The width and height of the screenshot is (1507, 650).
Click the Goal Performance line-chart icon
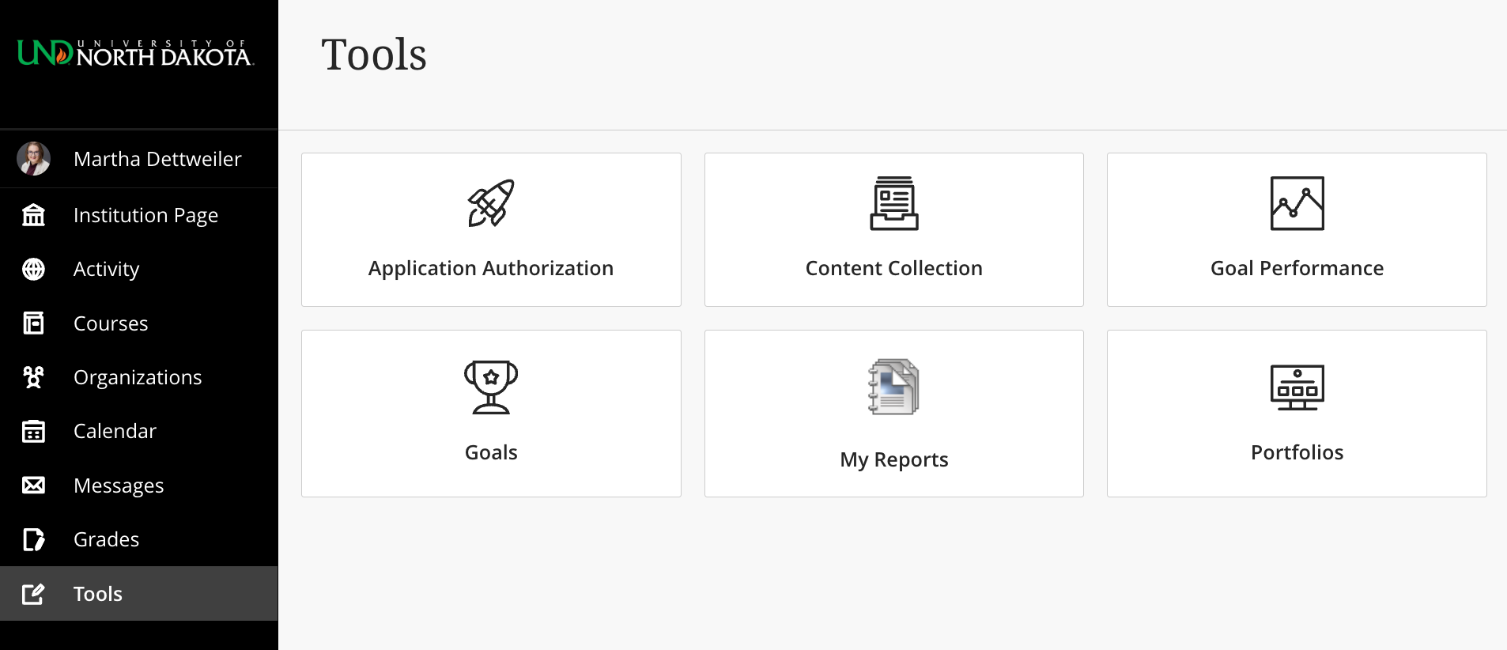click(x=1296, y=203)
